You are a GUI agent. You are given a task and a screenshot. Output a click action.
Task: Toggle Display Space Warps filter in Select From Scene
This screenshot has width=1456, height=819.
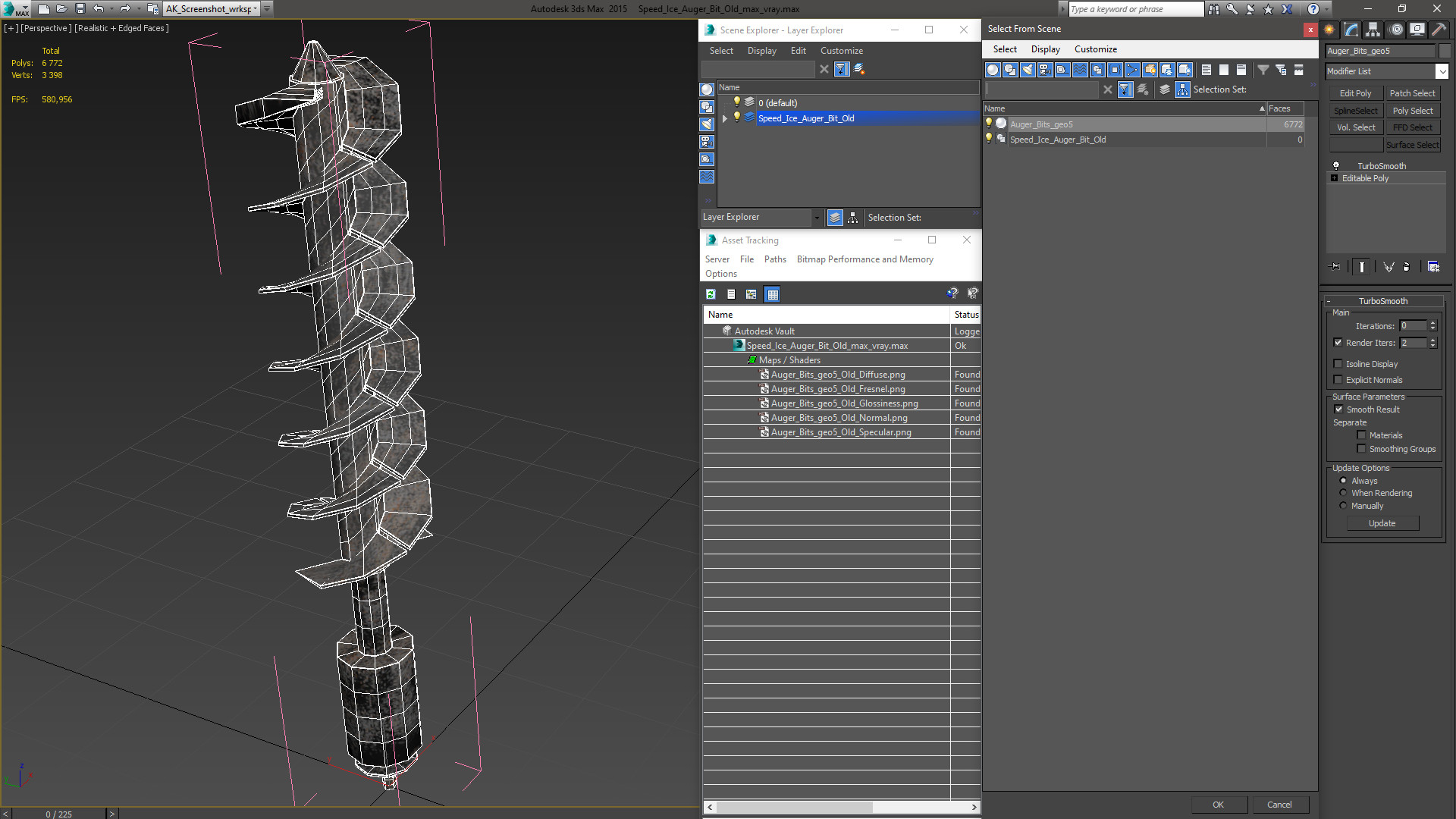pos(1080,70)
